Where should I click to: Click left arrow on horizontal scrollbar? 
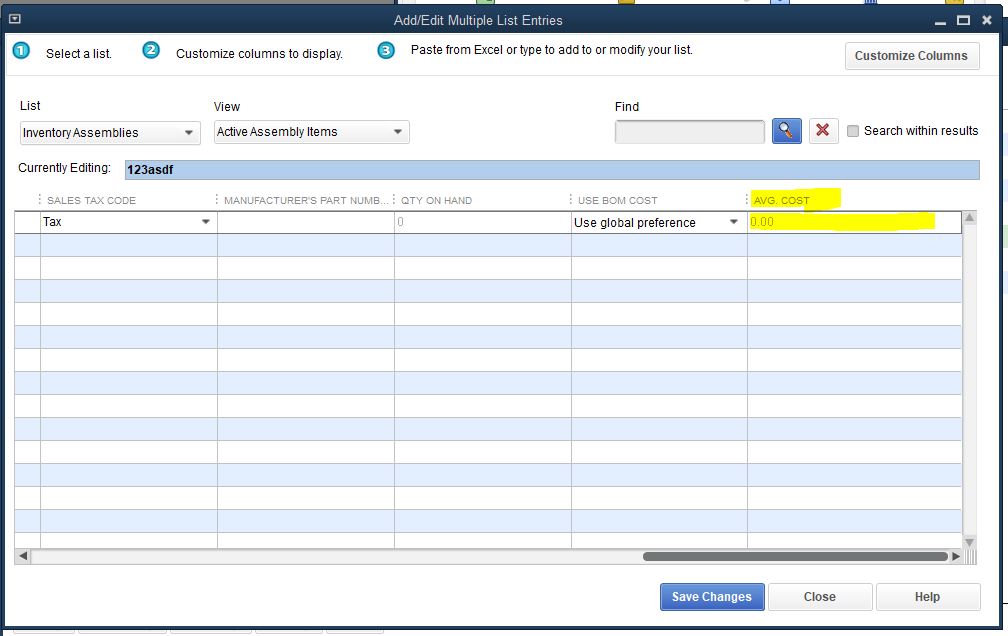point(23,556)
